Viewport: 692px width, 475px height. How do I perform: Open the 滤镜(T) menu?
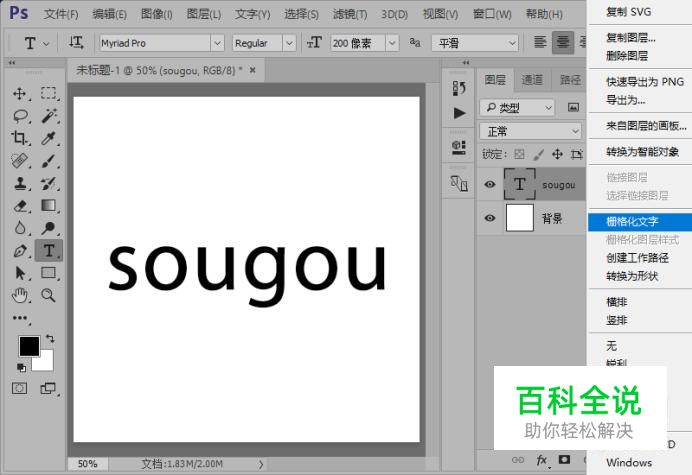pos(350,14)
